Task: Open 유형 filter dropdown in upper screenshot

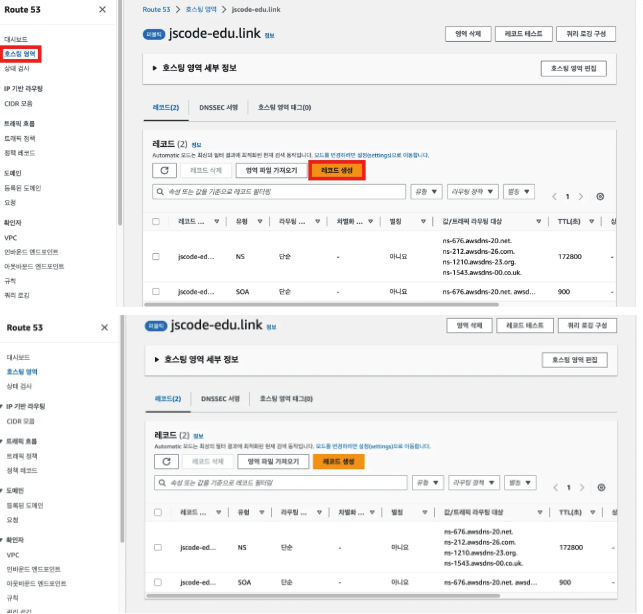Action: tap(426, 192)
